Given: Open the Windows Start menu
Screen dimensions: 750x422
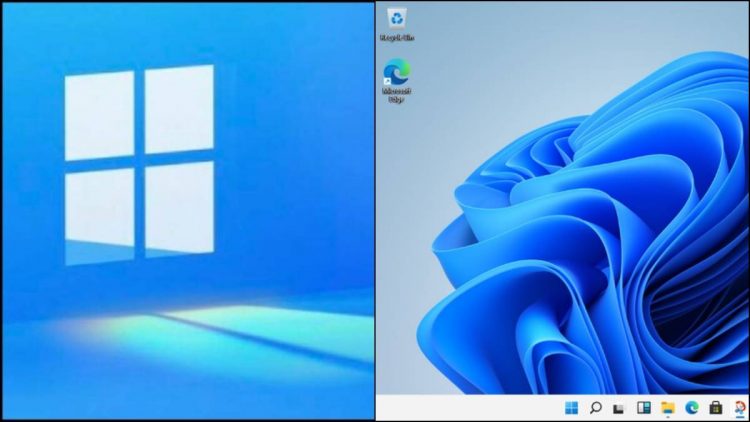Looking at the screenshot, I should coord(571,408).
